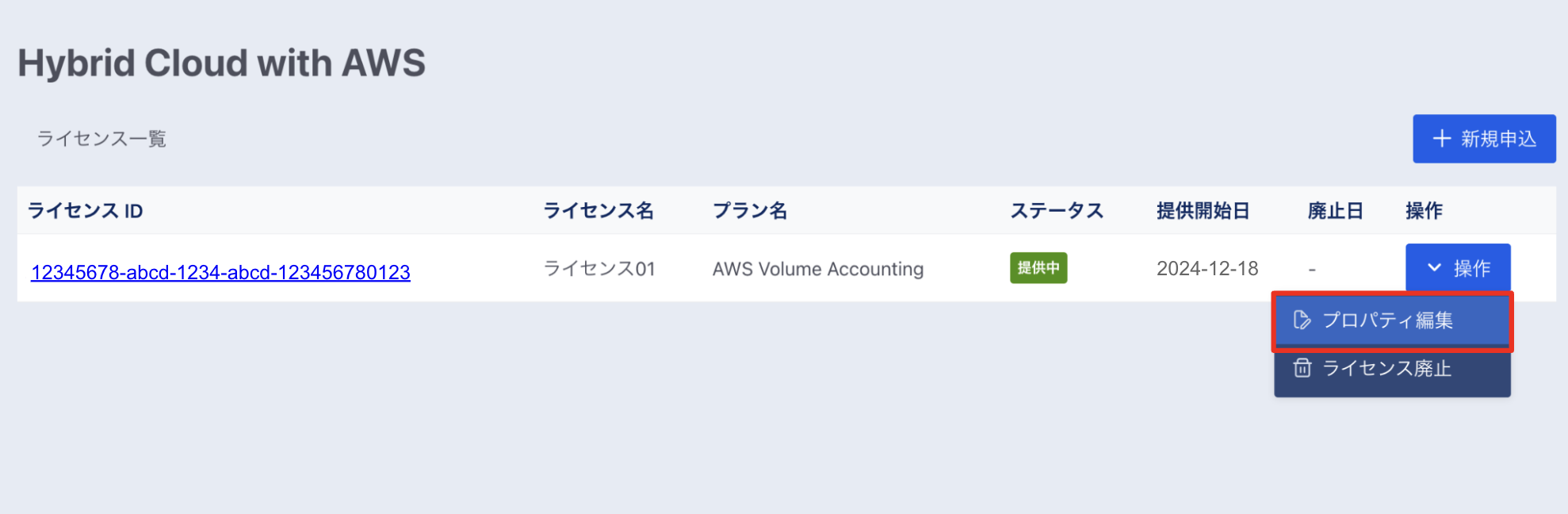Click the AWS Volume Accounting plan cell
This screenshot has height=514, width=1568.
pyautogui.click(x=818, y=269)
